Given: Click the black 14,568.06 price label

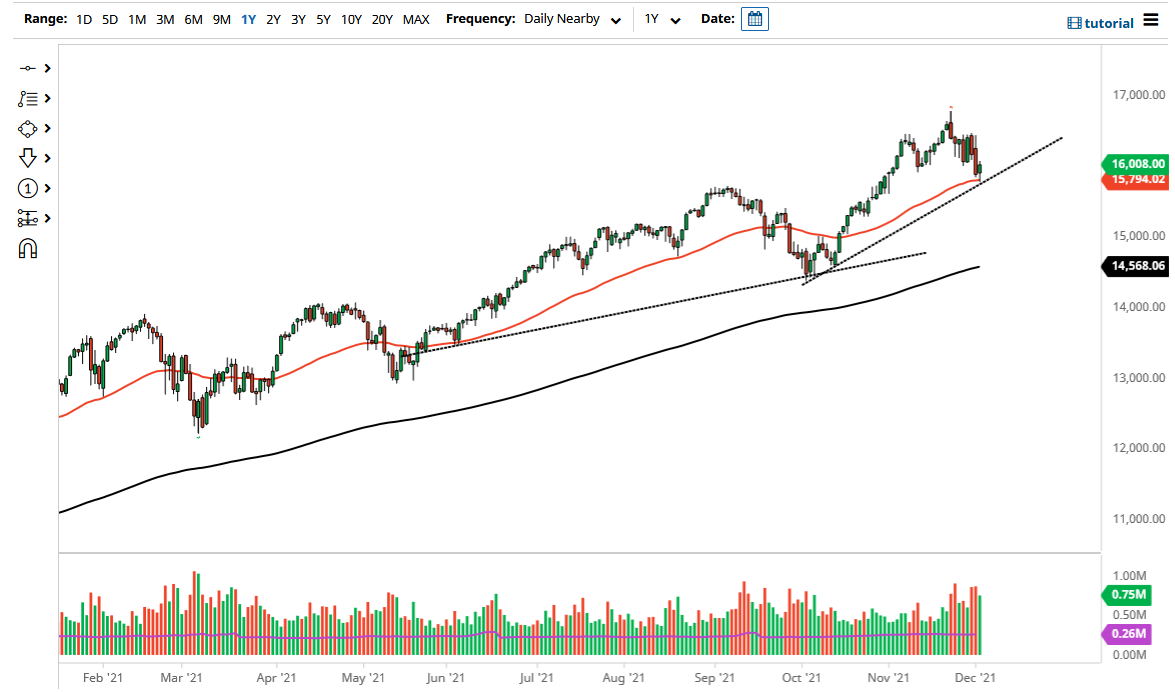Looking at the screenshot, I should tap(1135, 266).
